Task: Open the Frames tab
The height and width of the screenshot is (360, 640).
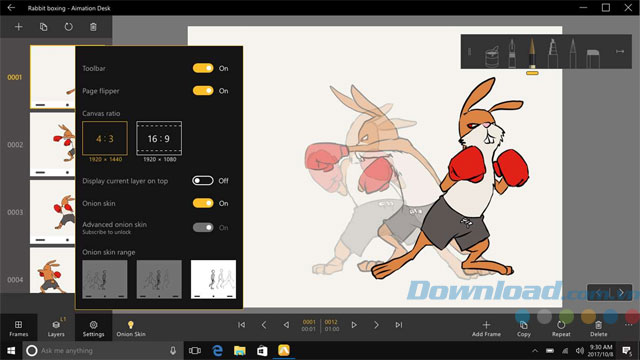Action: click(18, 328)
